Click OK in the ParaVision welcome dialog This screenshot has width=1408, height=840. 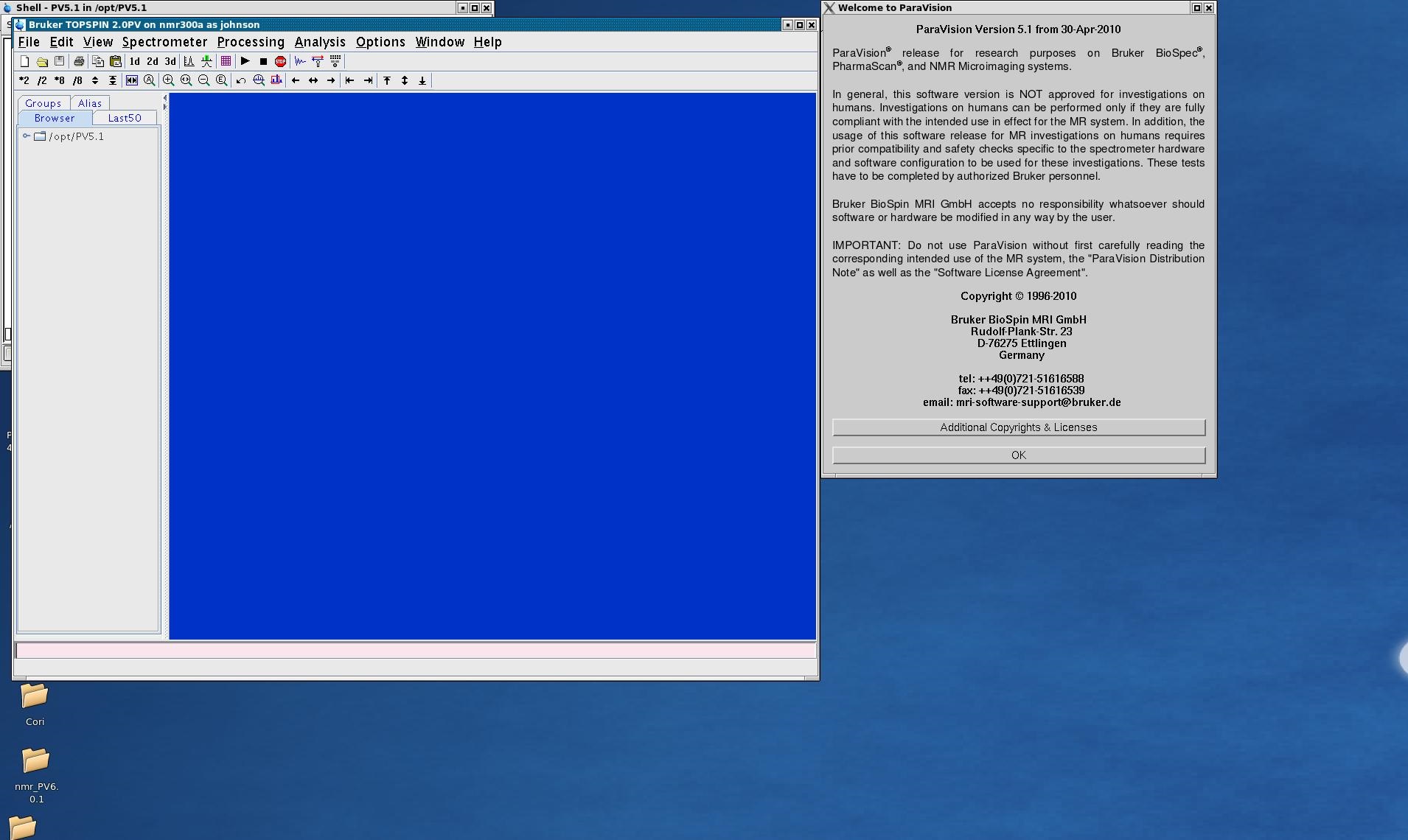[x=1018, y=455]
